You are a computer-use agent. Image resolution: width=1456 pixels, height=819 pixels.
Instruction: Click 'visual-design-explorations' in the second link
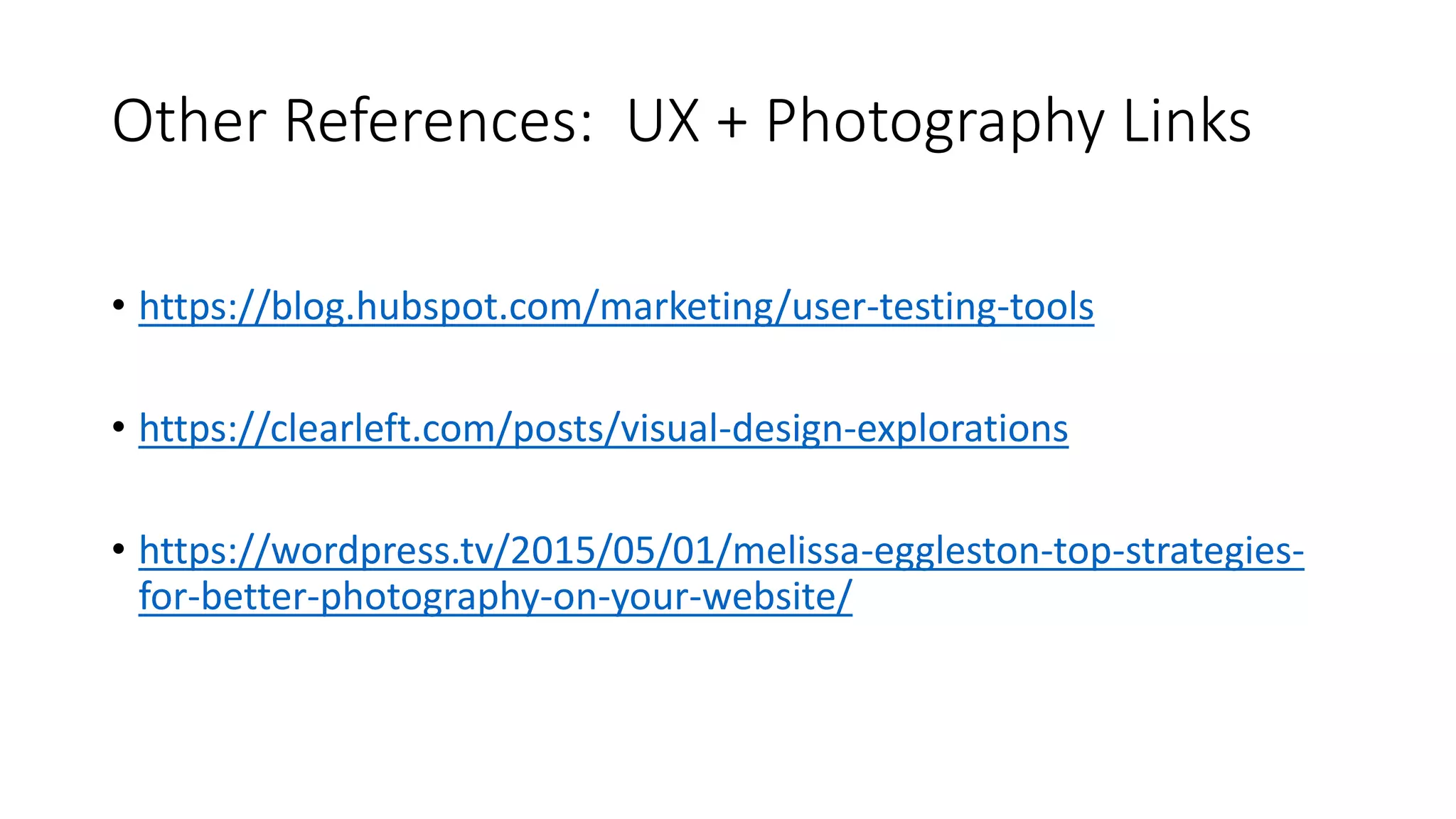tap(844, 428)
